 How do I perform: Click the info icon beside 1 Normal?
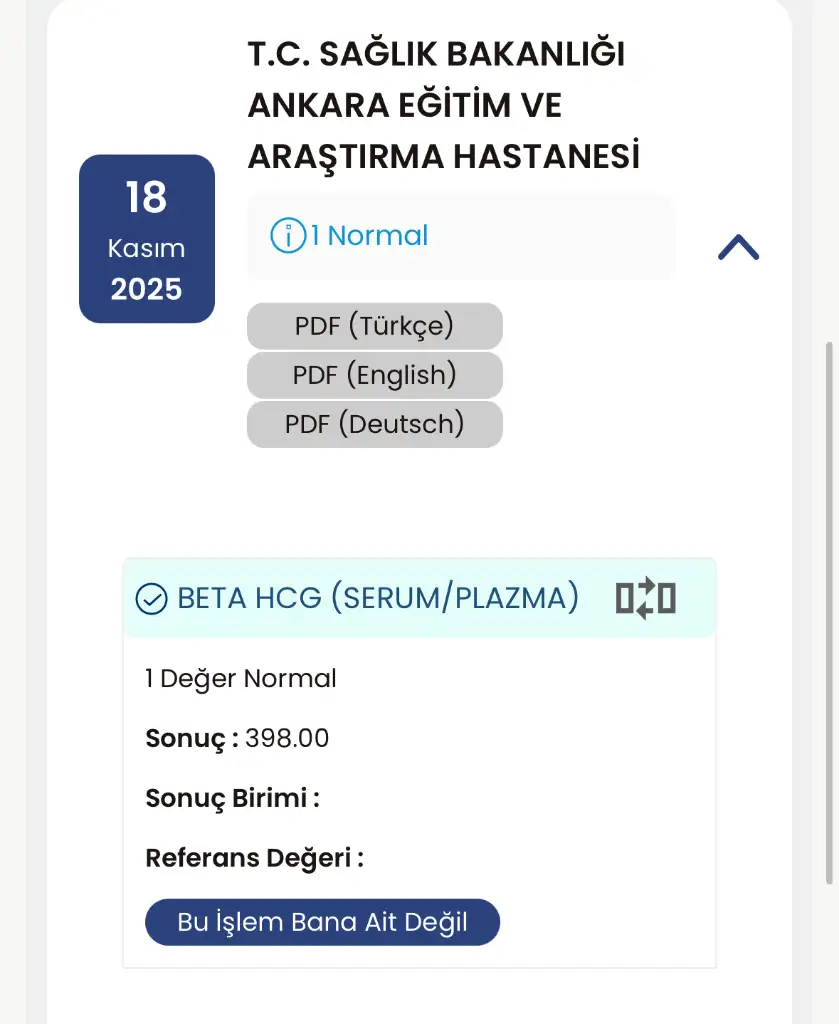tap(288, 236)
